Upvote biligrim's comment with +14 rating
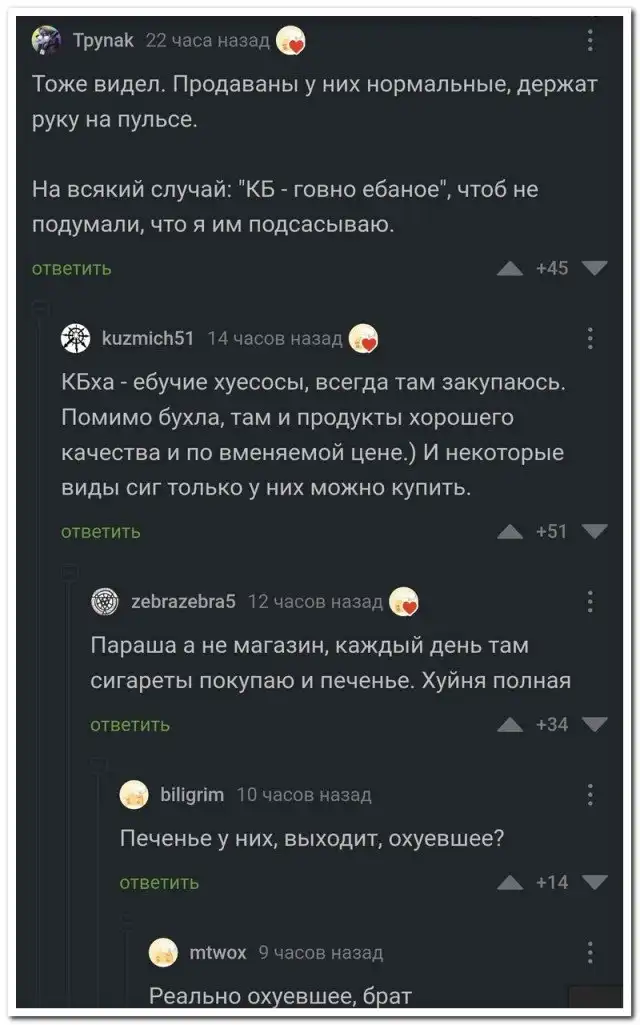The height and width of the screenshot is (1025, 640). tap(510, 882)
